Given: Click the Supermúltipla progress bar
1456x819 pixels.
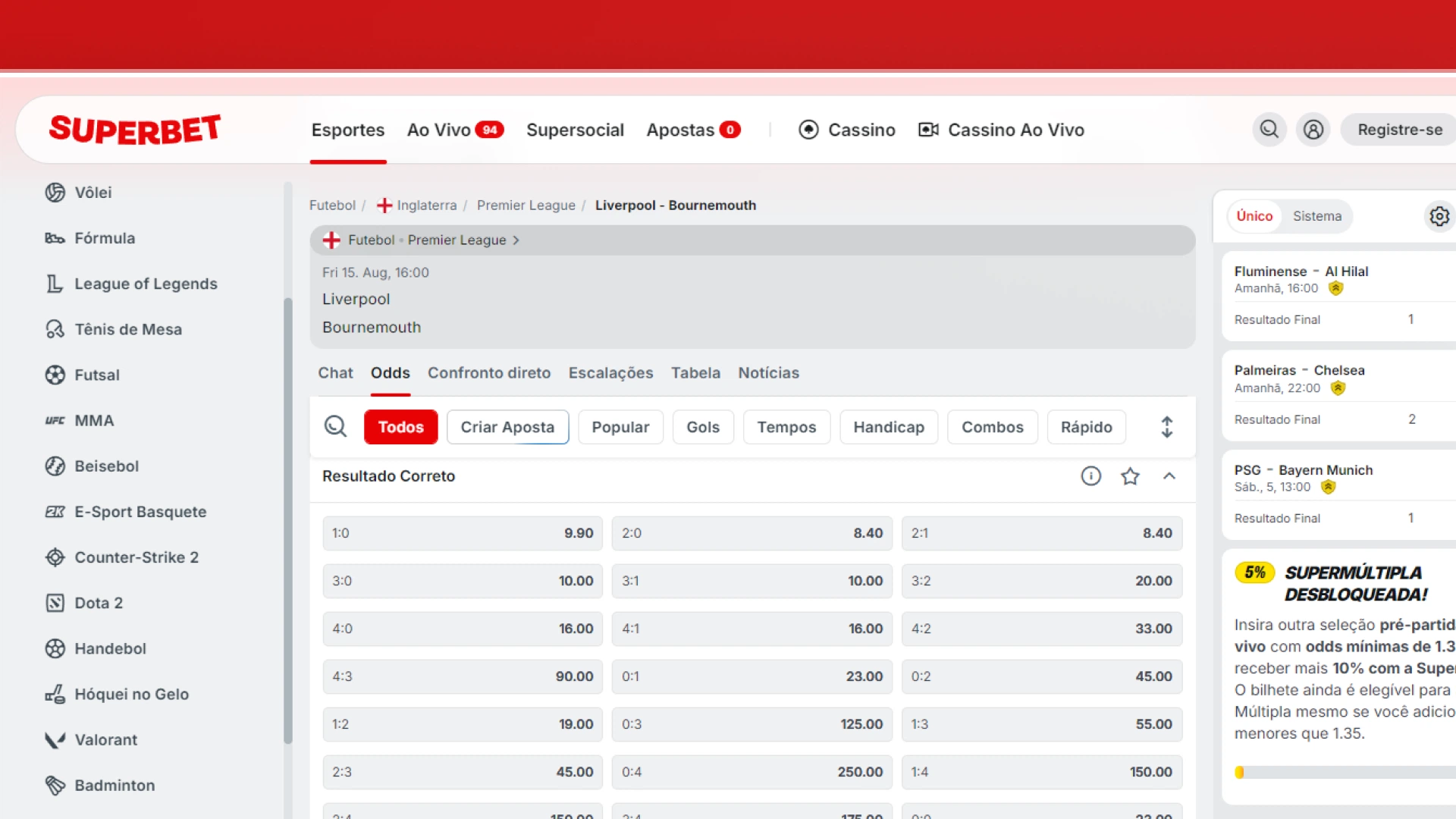Looking at the screenshot, I should pos(1345,772).
